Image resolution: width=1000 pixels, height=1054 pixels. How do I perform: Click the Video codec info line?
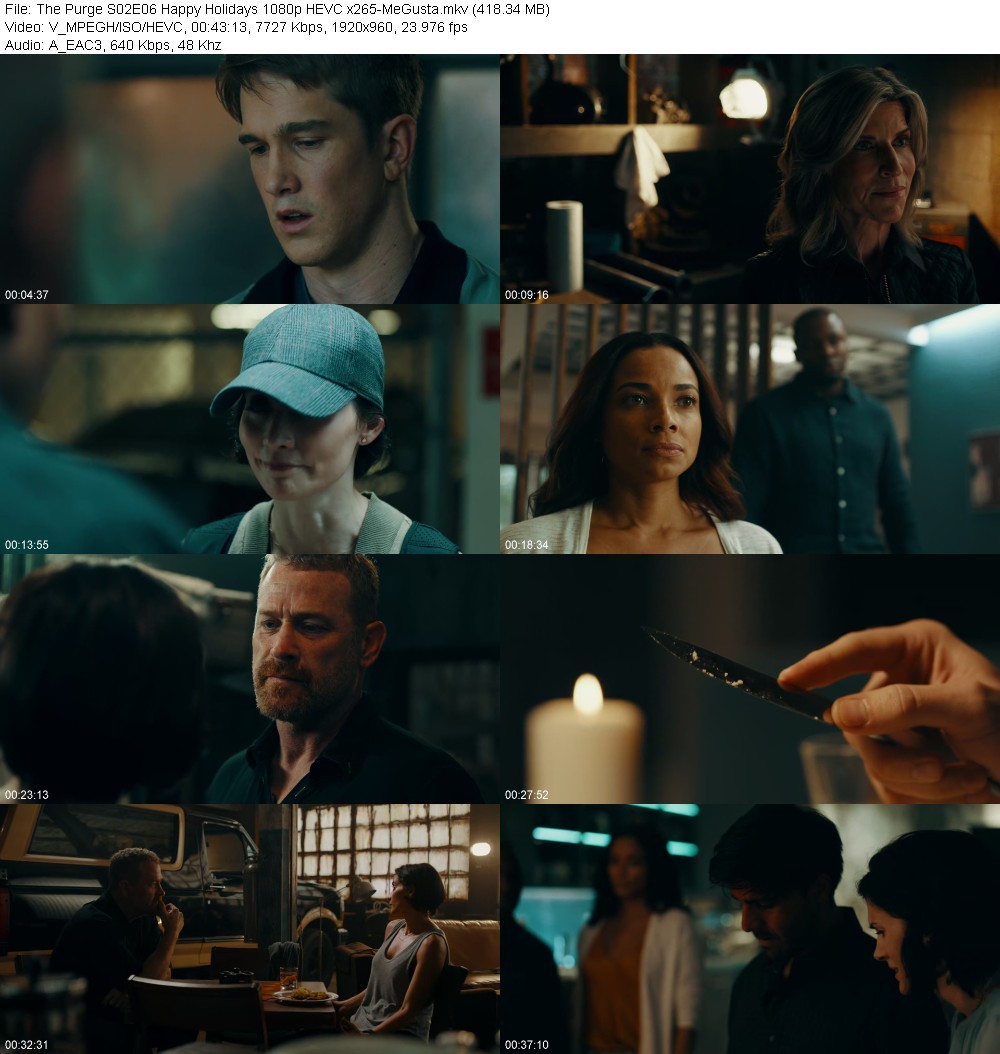pos(236,28)
